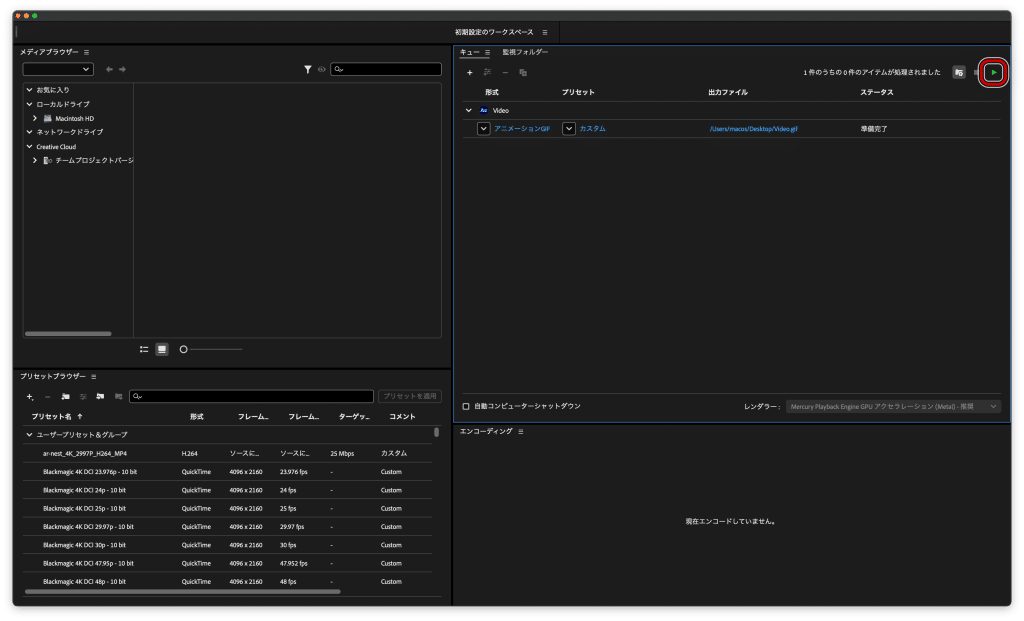Switch Media Browser to list view
The image size is (1024, 621).
point(144,349)
